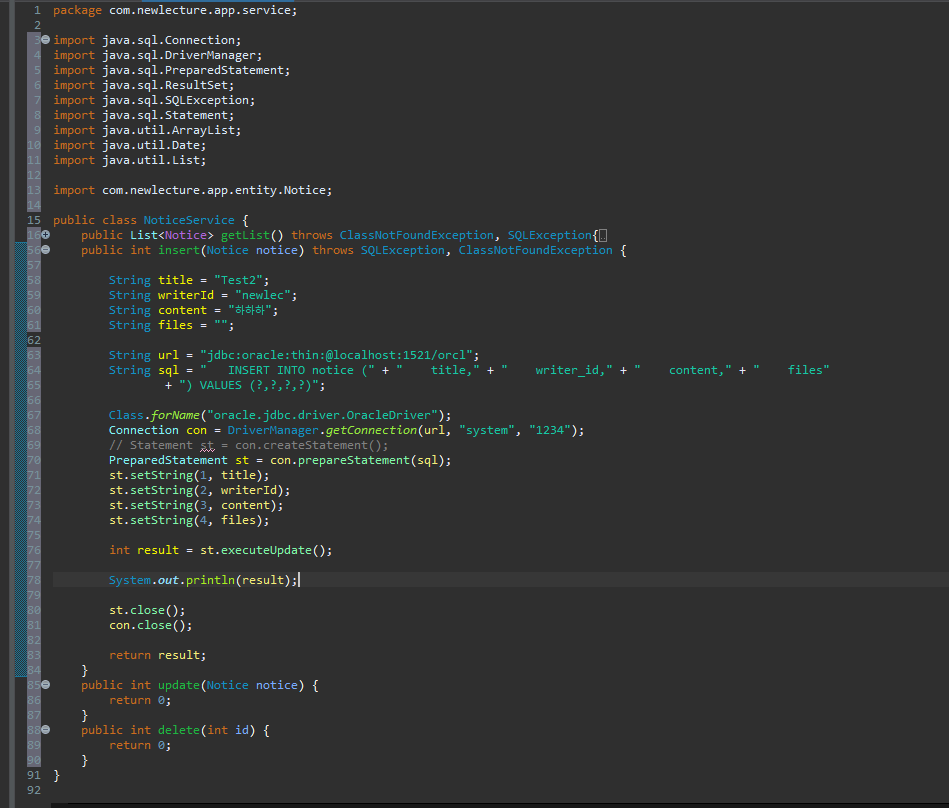This screenshot has height=808, width=949.
Task: Click the commented 'con.createStatement();' line
Action: [x=249, y=445]
